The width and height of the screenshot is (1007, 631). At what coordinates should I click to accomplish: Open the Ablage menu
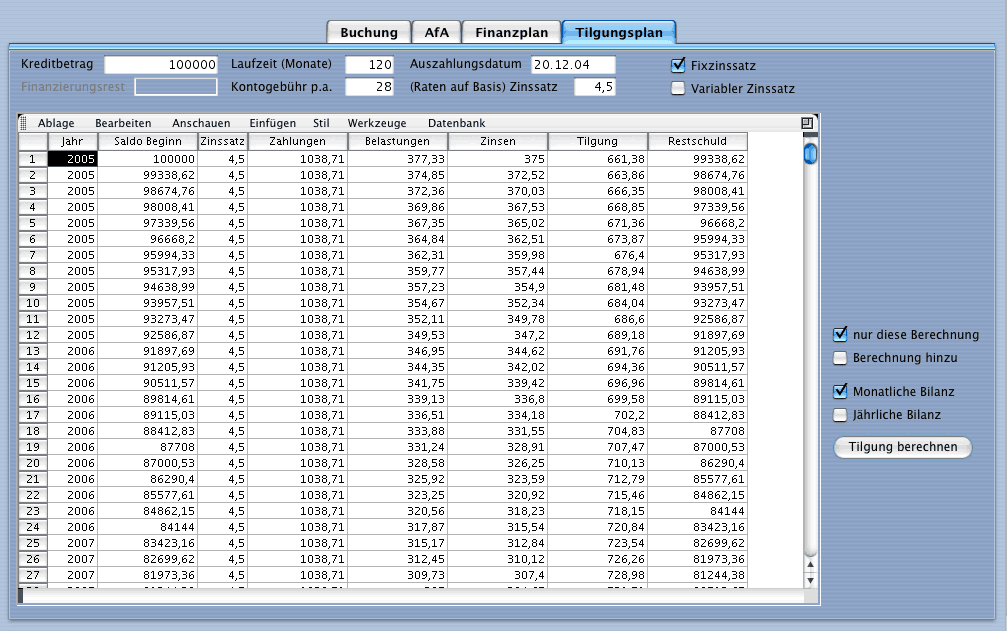[x=56, y=123]
